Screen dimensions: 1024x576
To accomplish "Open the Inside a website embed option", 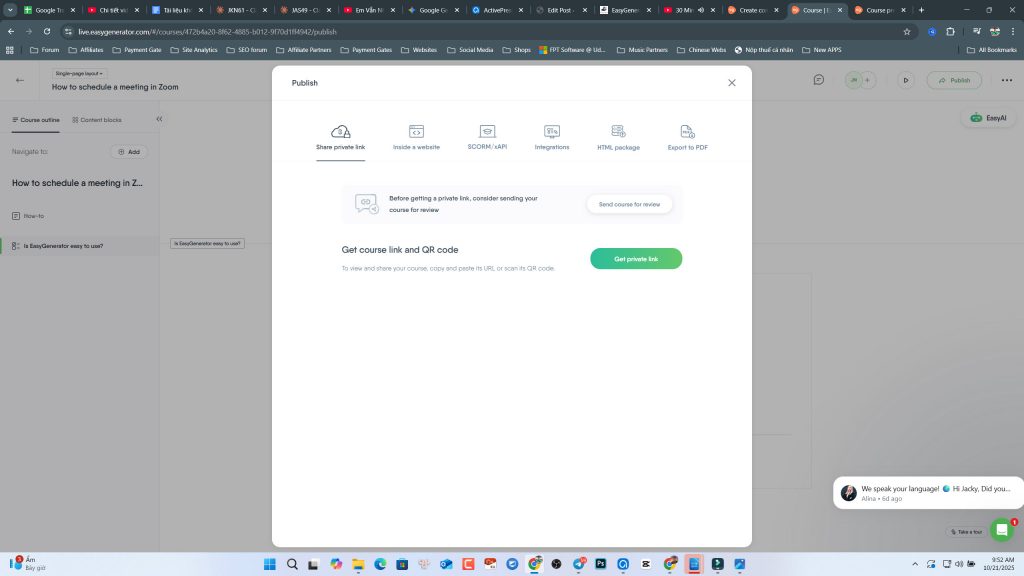I will tap(416, 137).
